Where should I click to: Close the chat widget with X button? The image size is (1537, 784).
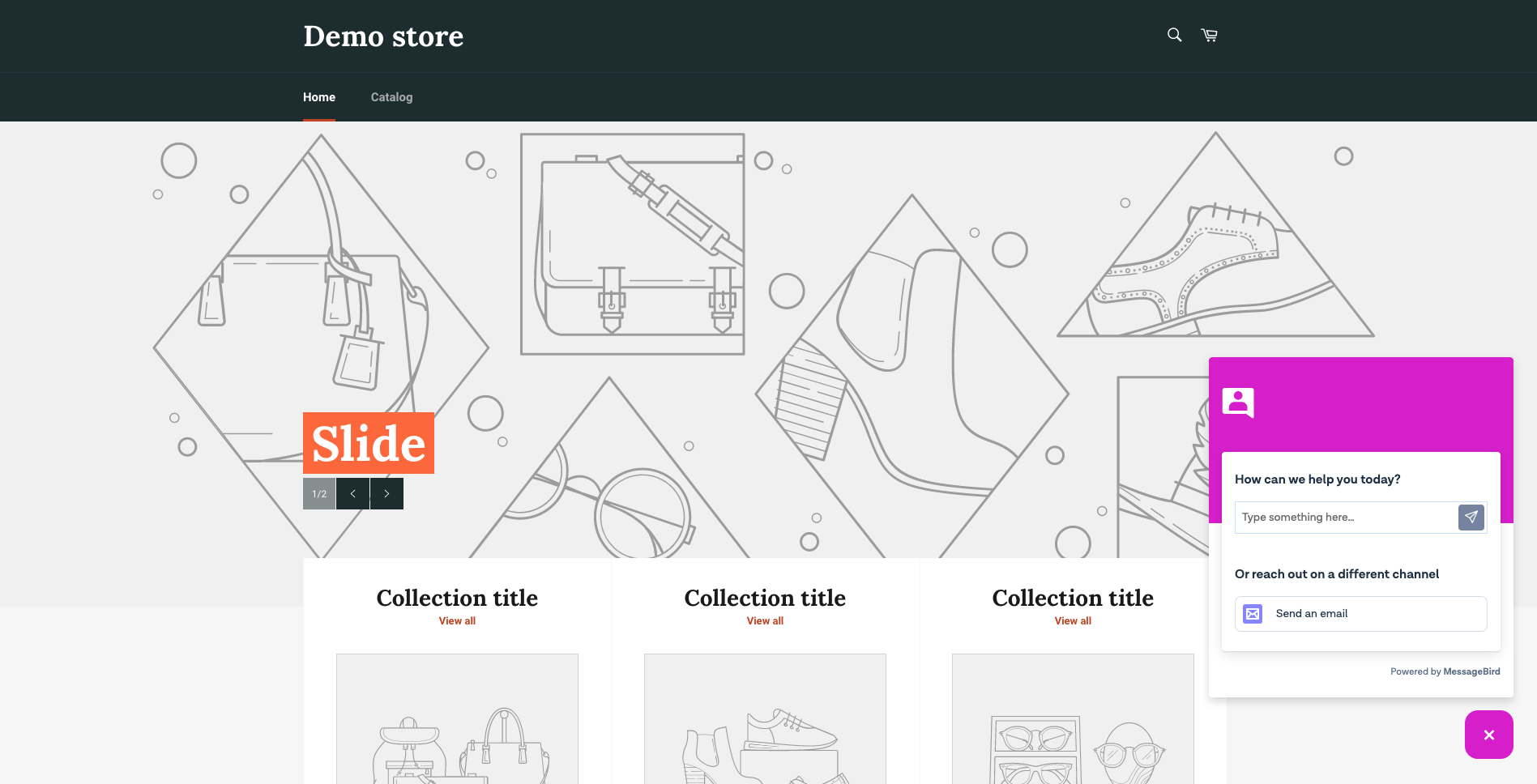1488,735
